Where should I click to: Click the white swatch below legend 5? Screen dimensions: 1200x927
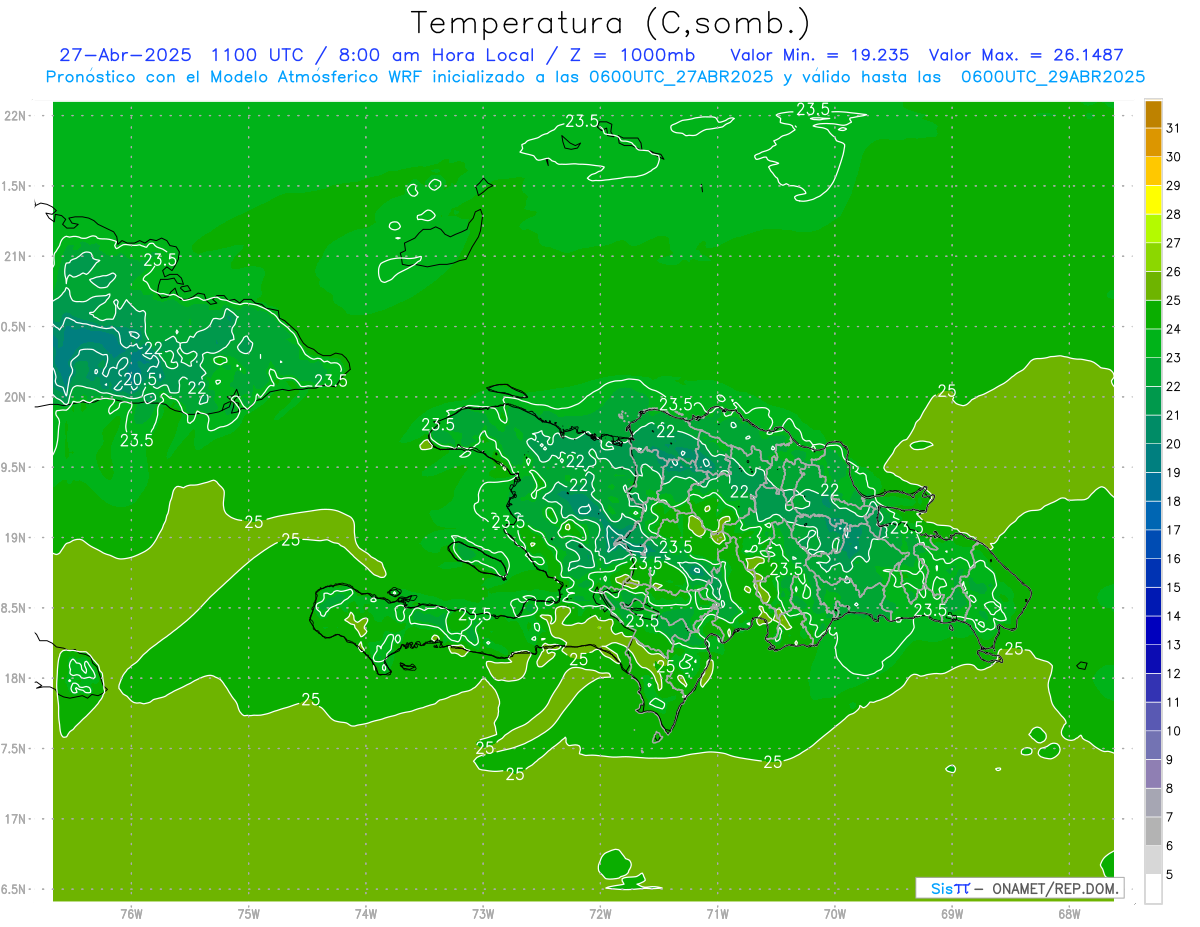[1153, 889]
